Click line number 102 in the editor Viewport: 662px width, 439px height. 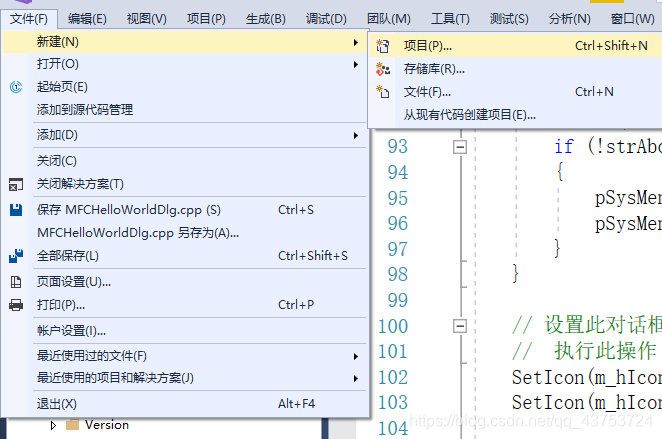393,377
